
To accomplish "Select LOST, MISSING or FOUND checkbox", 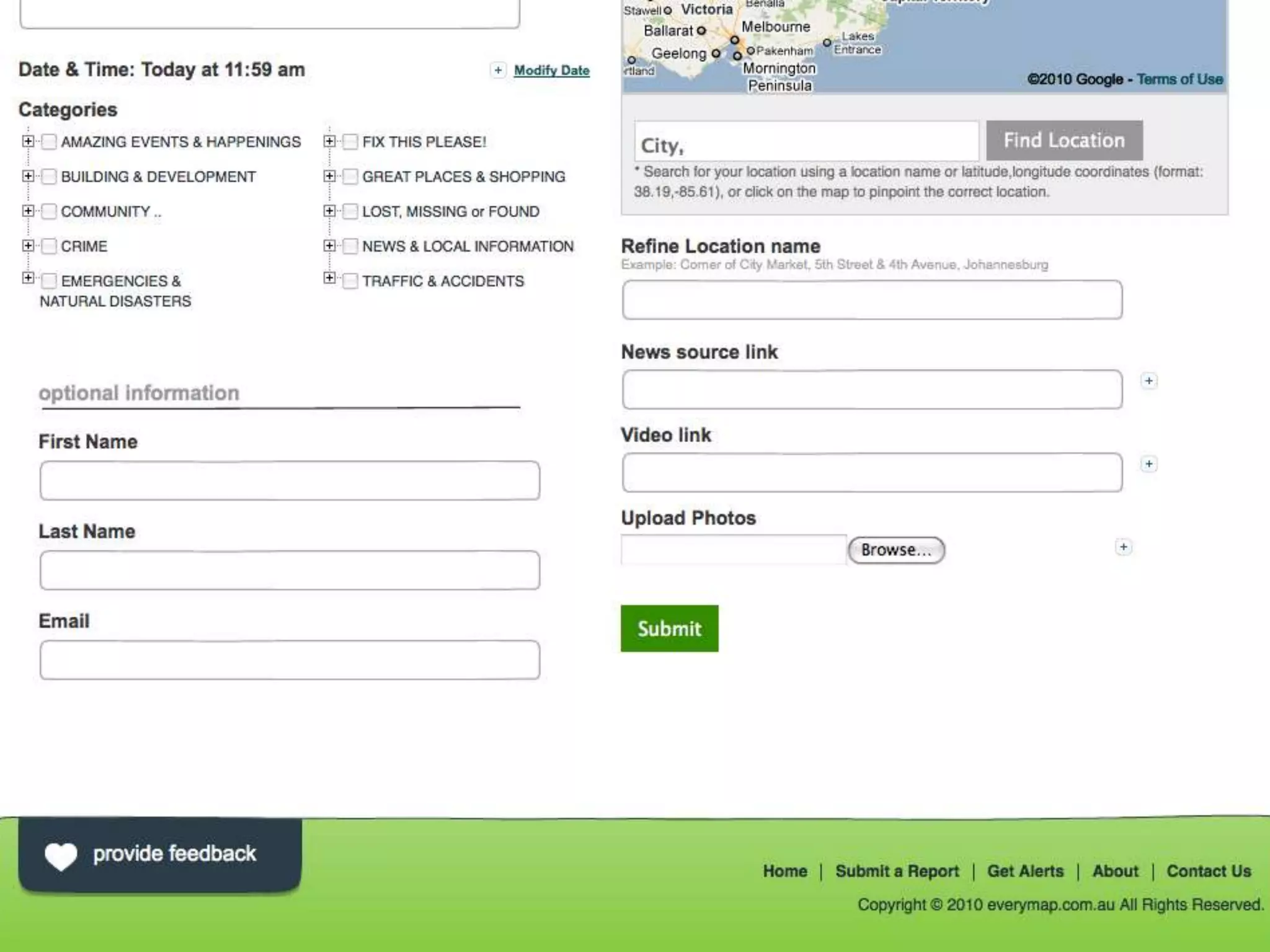I will [x=350, y=212].
